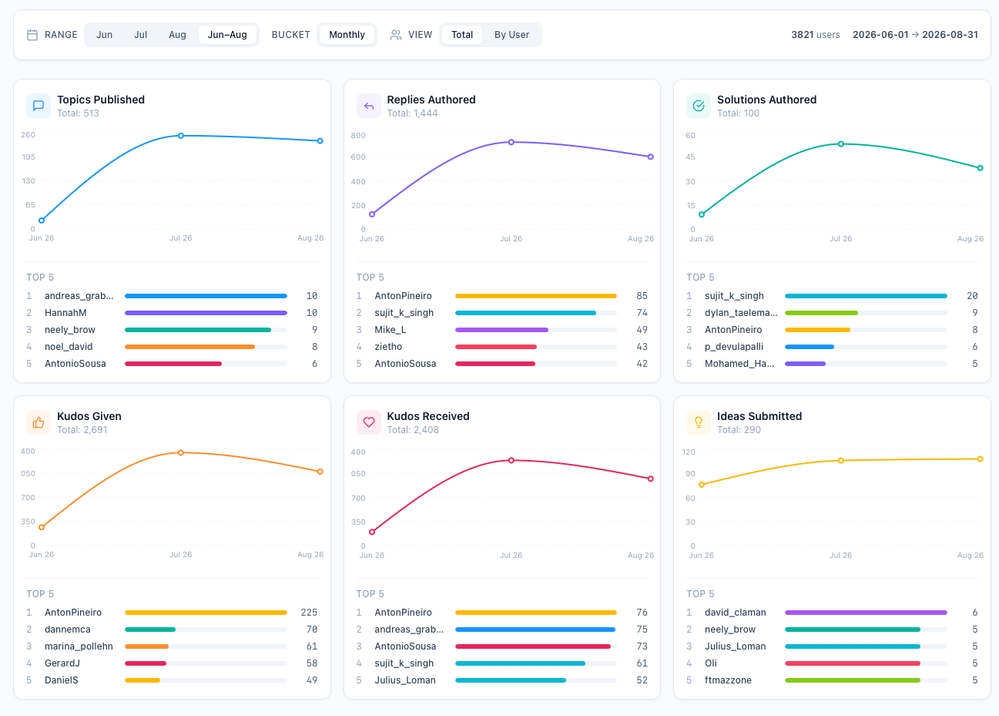Click the 2026-06-01 → 2026-08-31 date range

(915, 35)
